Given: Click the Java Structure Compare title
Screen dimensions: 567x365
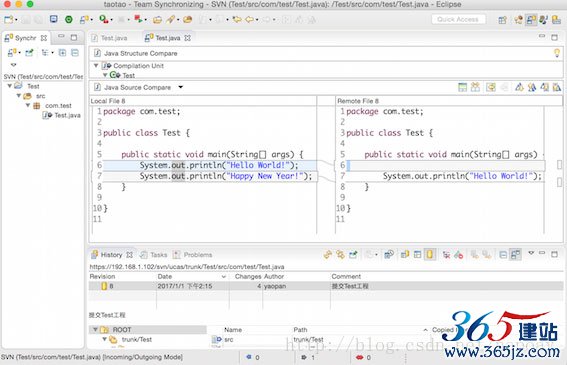Looking at the screenshot, I should tap(141, 53).
